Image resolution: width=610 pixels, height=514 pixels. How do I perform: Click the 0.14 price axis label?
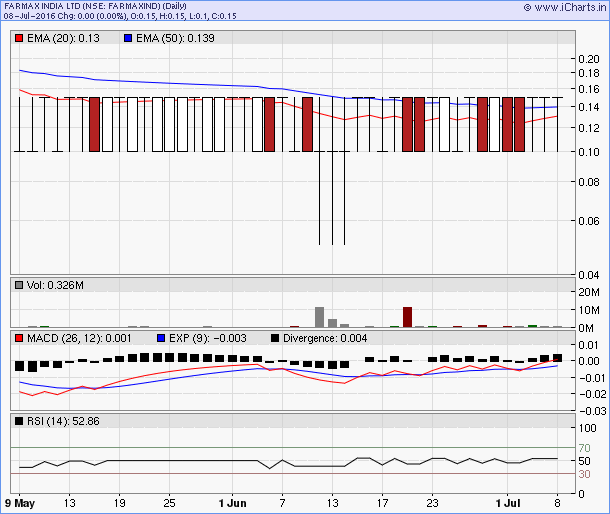pos(589,107)
